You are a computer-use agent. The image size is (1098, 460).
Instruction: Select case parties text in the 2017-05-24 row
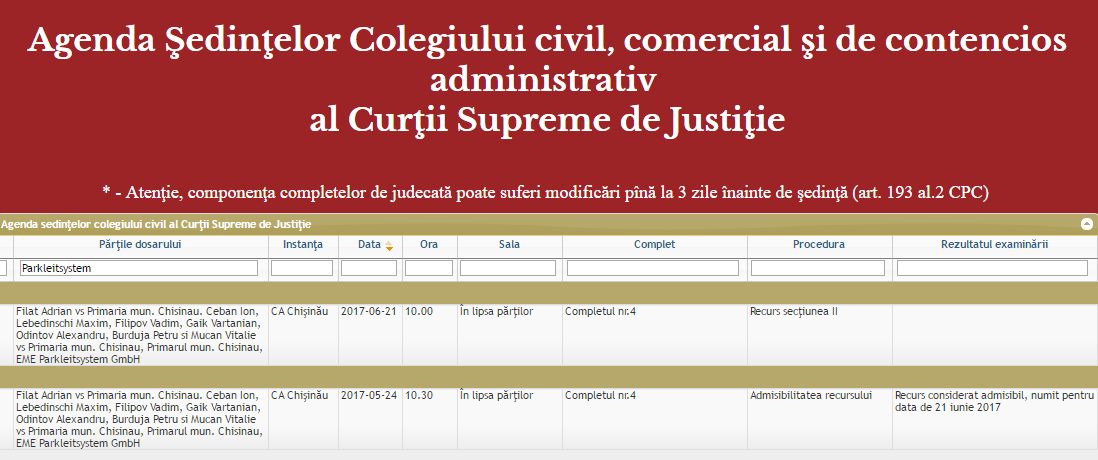139,419
